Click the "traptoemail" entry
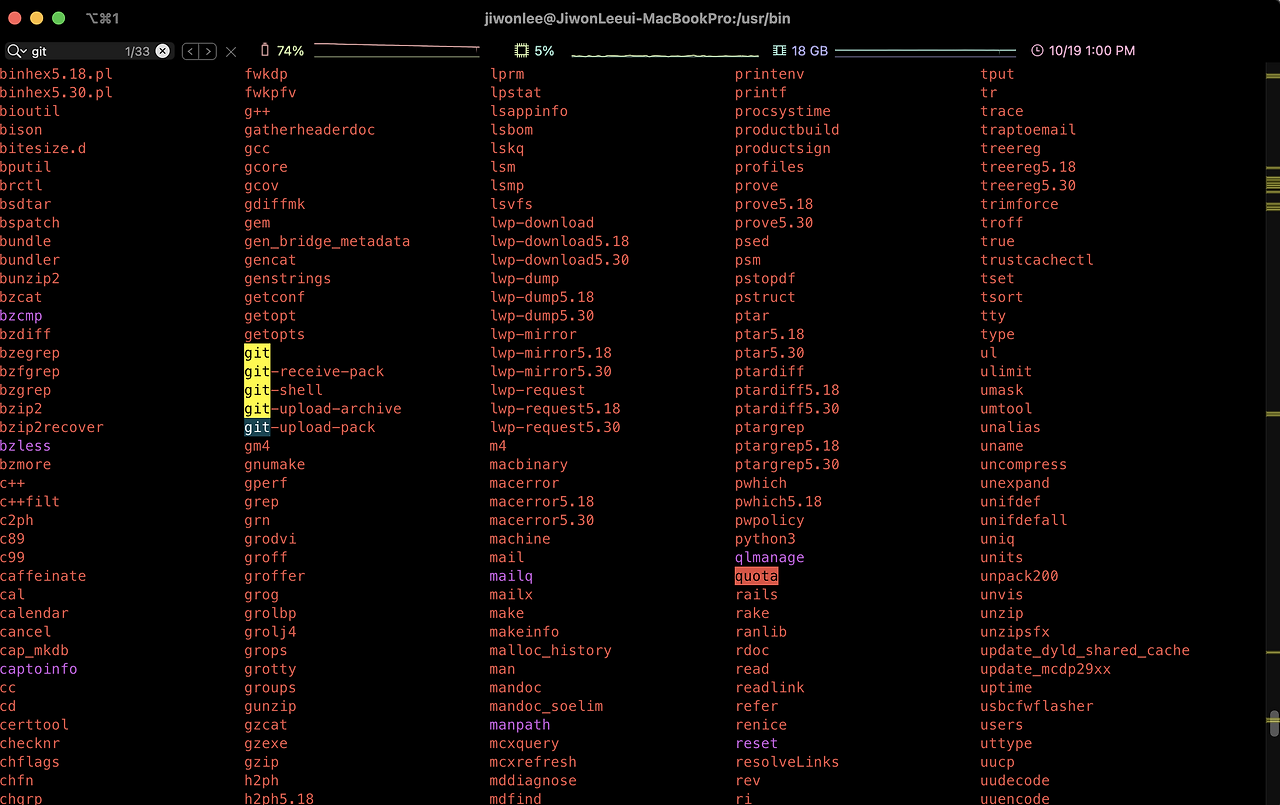 (x=1028, y=130)
